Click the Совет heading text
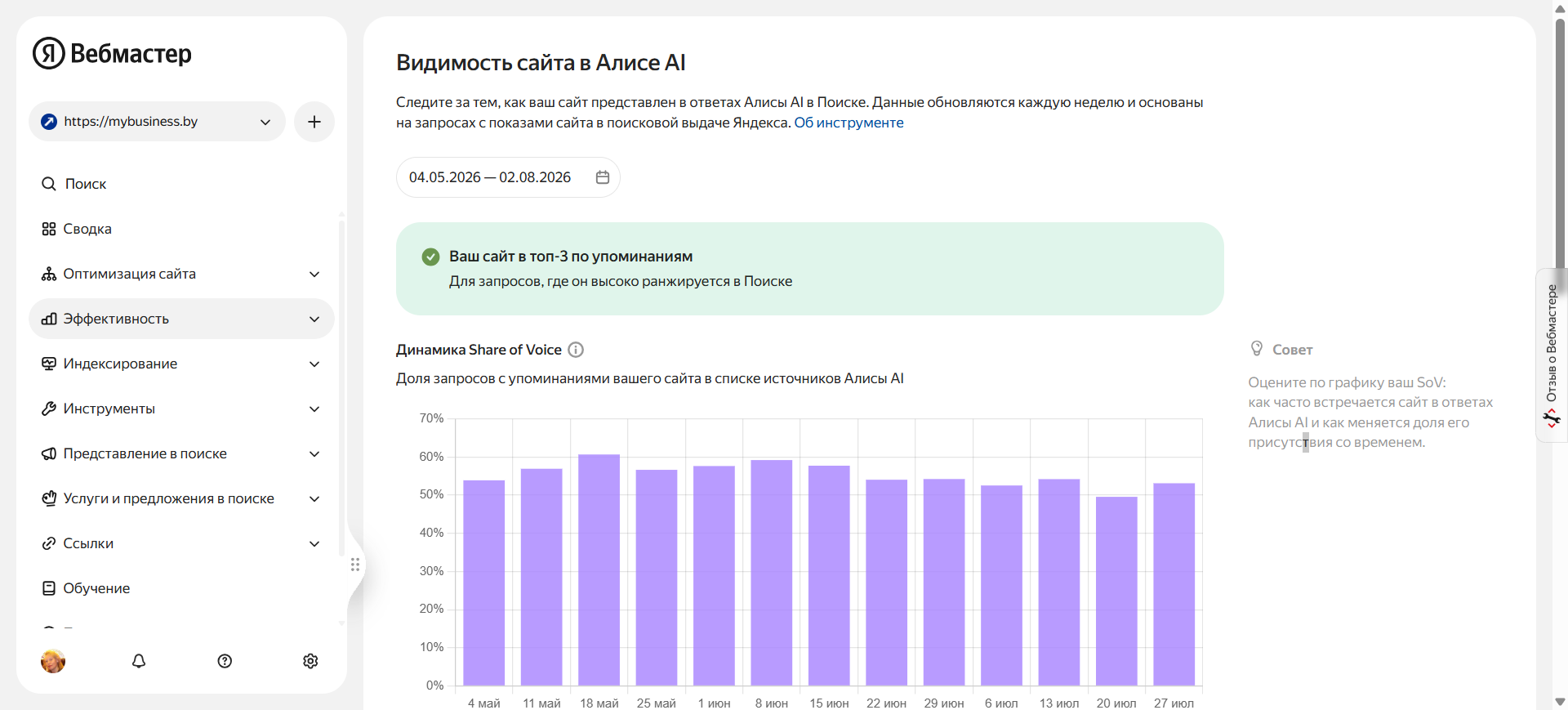Viewport: 1568px width, 710px height. point(1293,350)
